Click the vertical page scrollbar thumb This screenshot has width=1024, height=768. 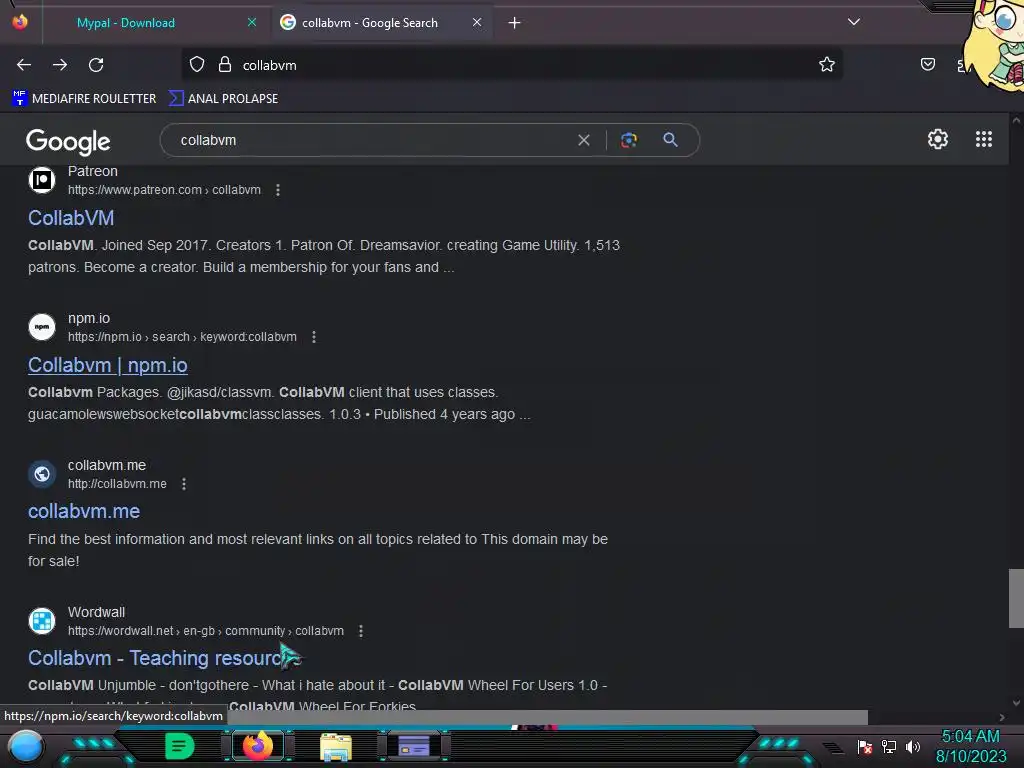click(x=1016, y=598)
